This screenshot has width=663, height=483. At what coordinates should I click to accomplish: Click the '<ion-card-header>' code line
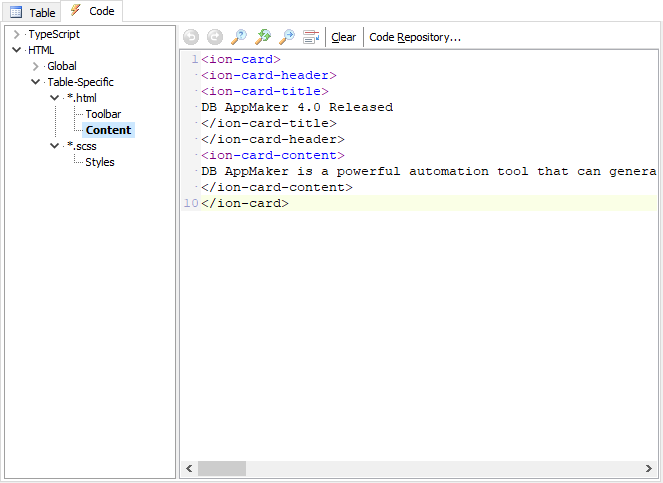point(269,75)
